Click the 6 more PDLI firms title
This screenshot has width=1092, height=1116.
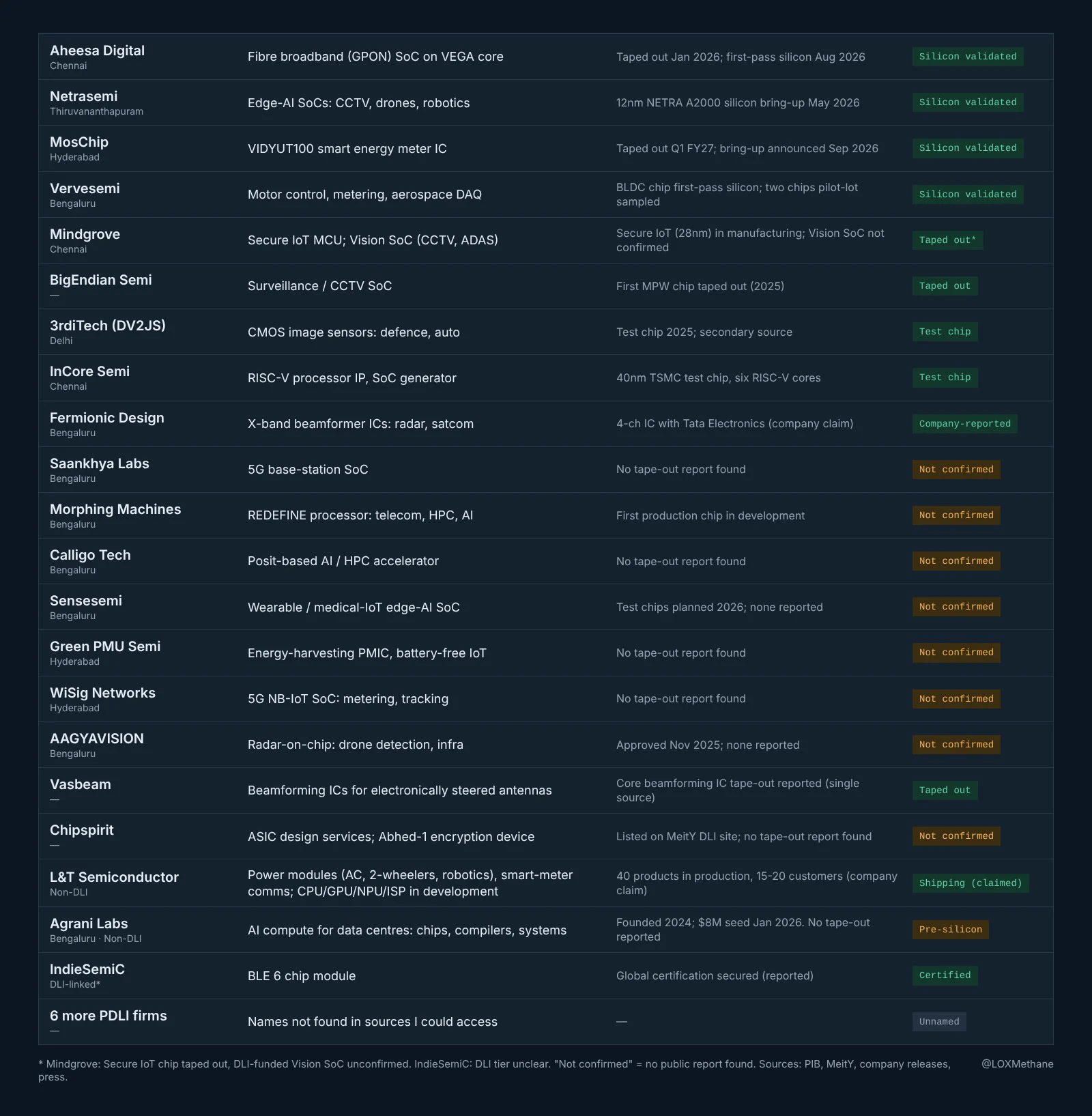(x=108, y=1016)
